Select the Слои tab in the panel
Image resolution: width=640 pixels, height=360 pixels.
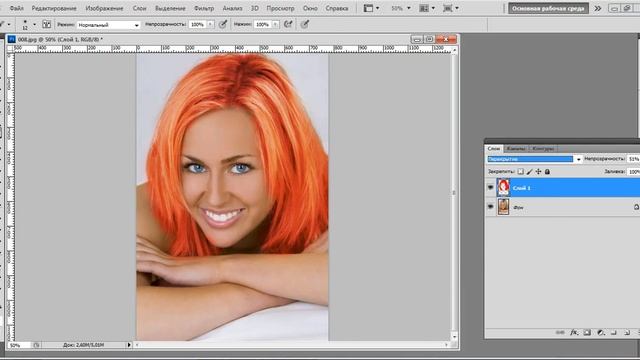[x=493, y=149]
